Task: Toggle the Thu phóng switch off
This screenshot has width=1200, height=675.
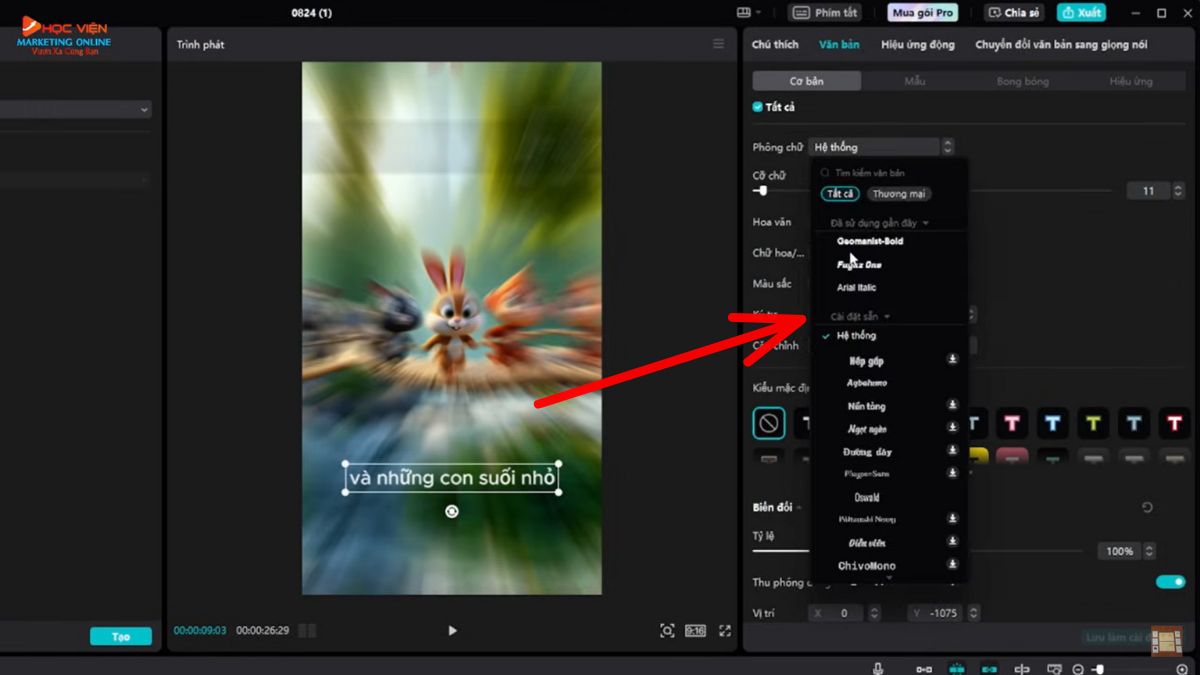Action: coord(1170,582)
